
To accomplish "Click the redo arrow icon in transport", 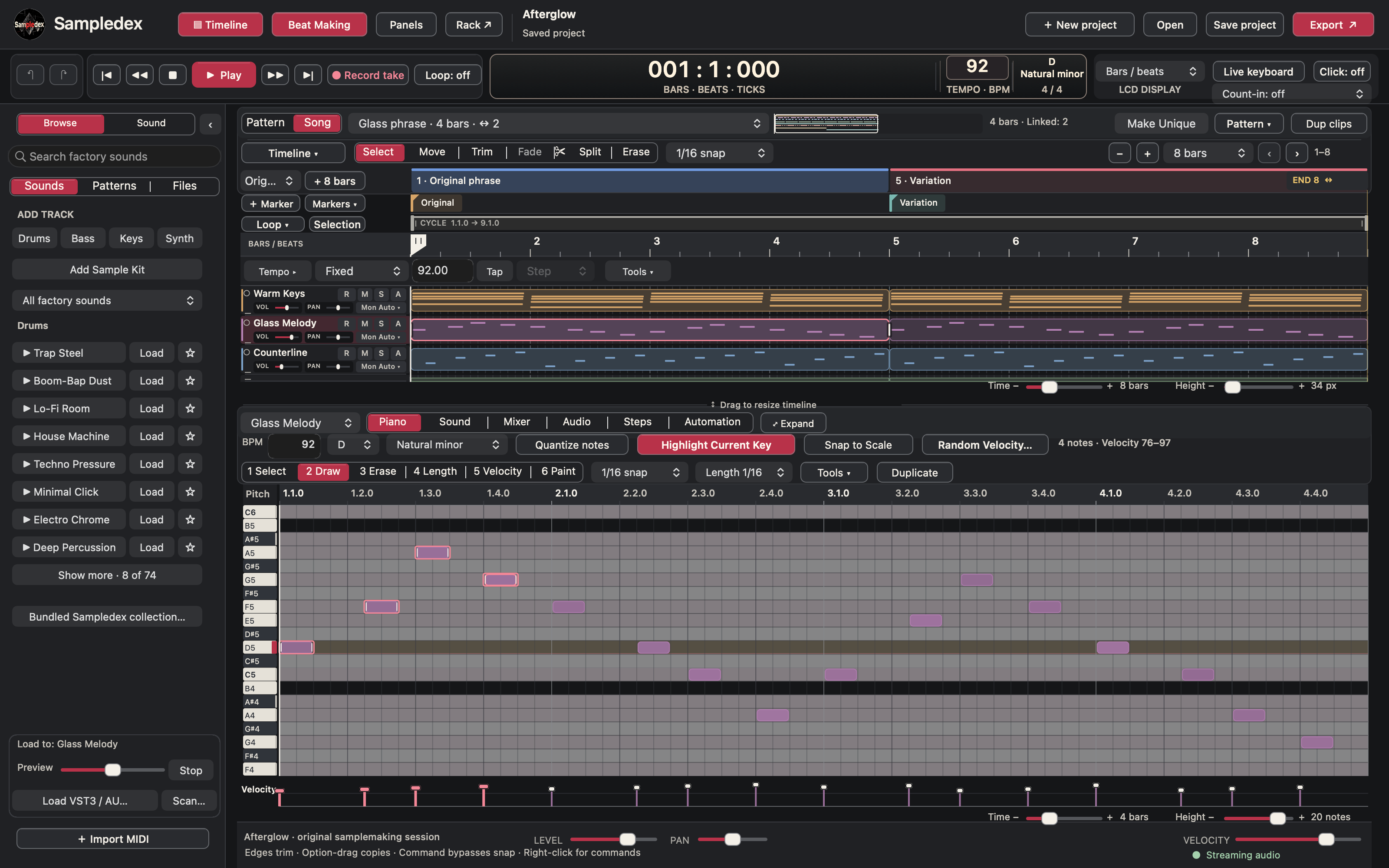I will coord(63,75).
